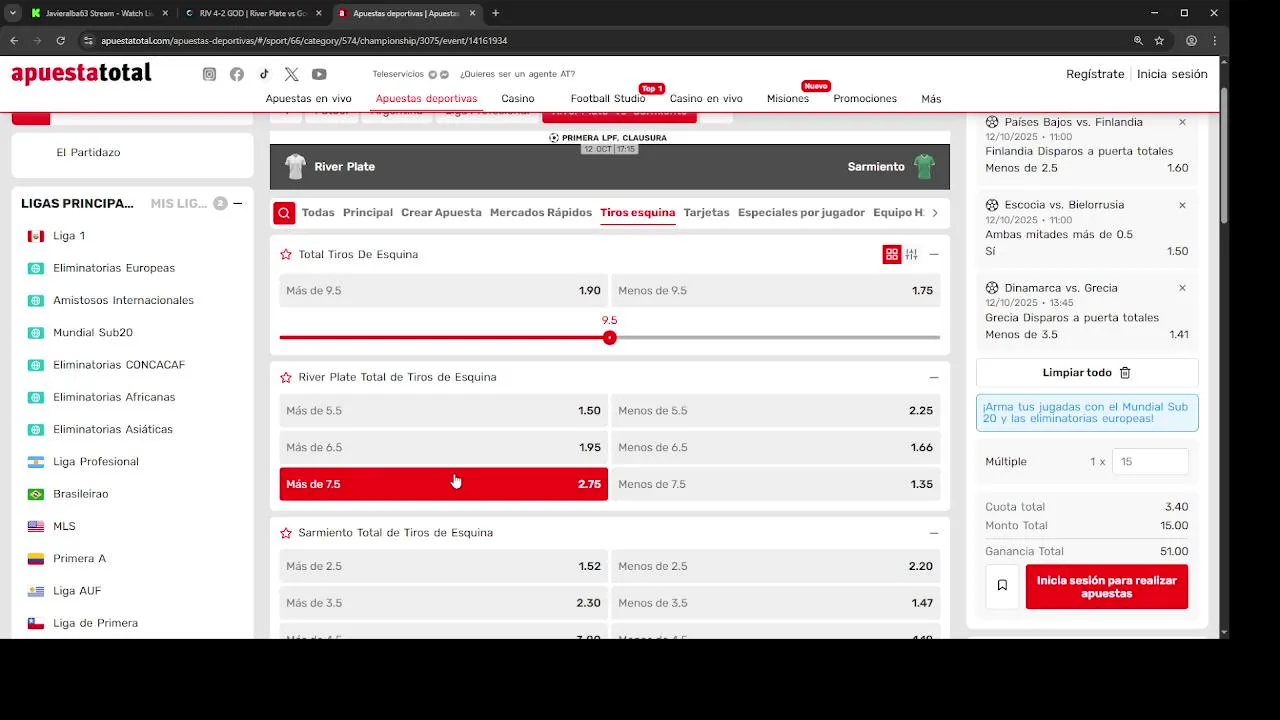1280x720 pixels.
Task: Click Inicia sesión para realizar apuestas
Action: click(1107, 587)
